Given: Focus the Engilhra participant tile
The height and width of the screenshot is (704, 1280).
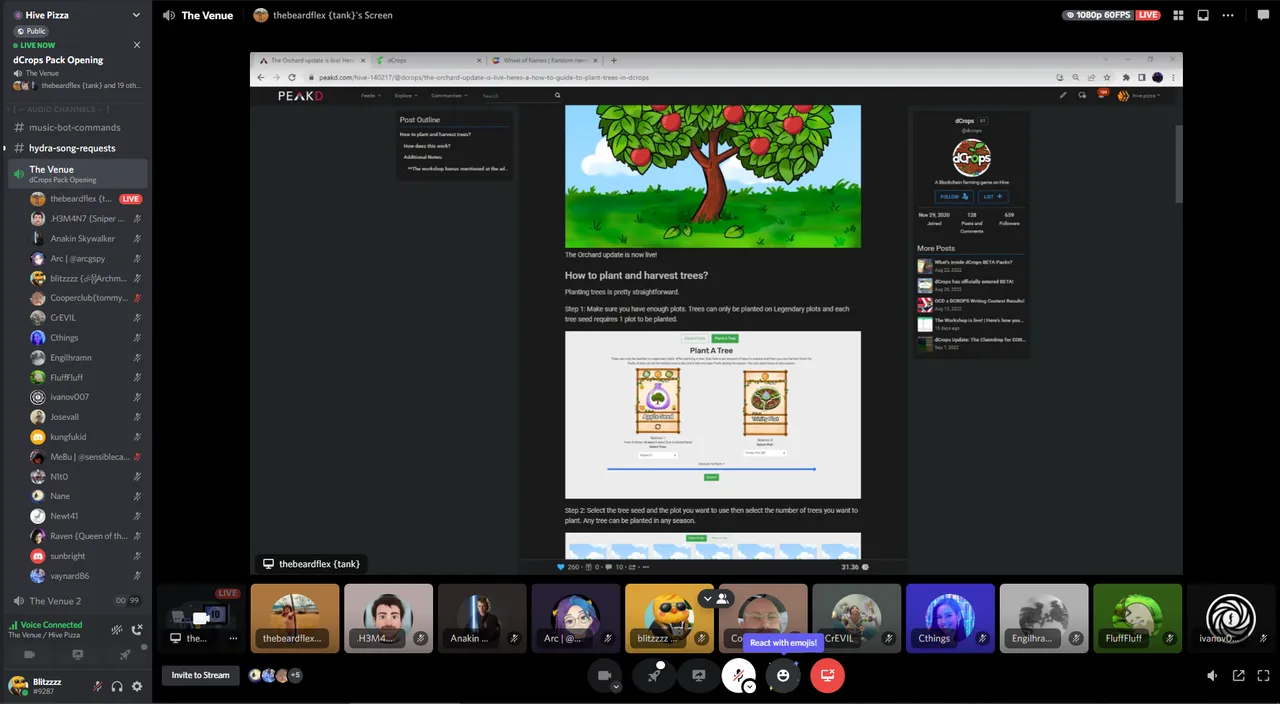Looking at the screenshot, I should (x=1044, y=618).
